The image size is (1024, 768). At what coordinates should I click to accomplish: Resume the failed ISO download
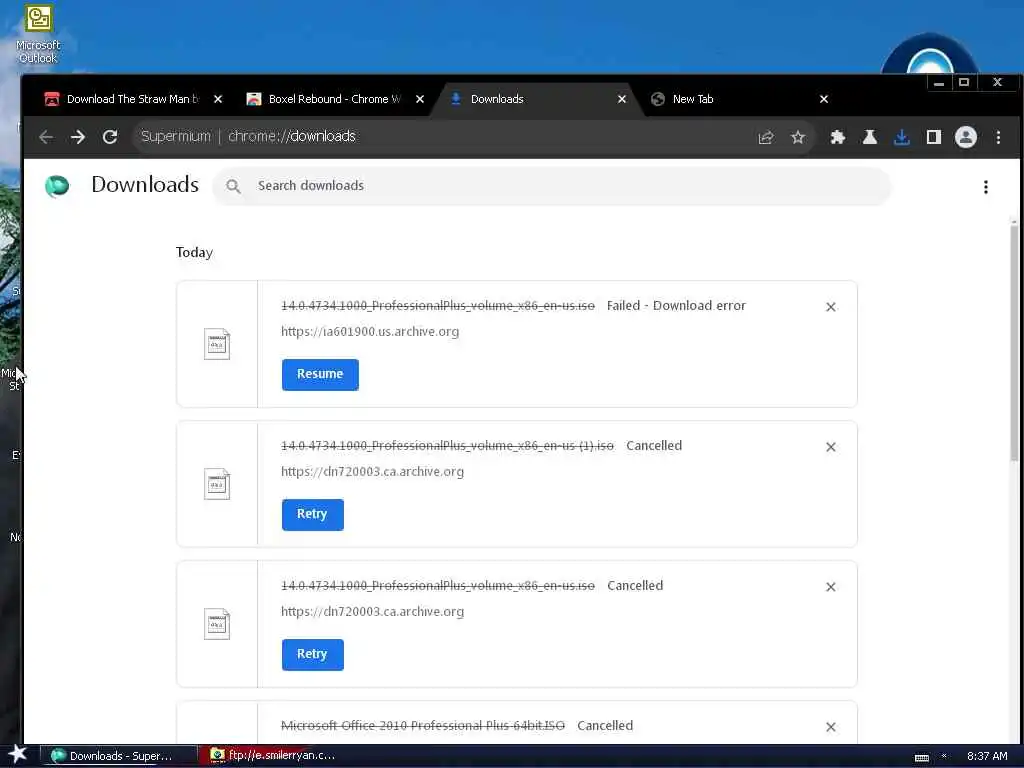click(320, 374)
